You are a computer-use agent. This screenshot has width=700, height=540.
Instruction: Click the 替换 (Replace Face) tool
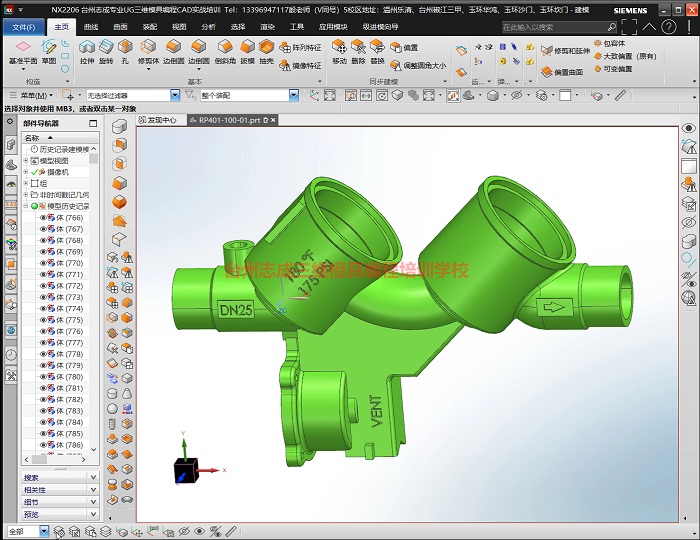pos(377,51)
